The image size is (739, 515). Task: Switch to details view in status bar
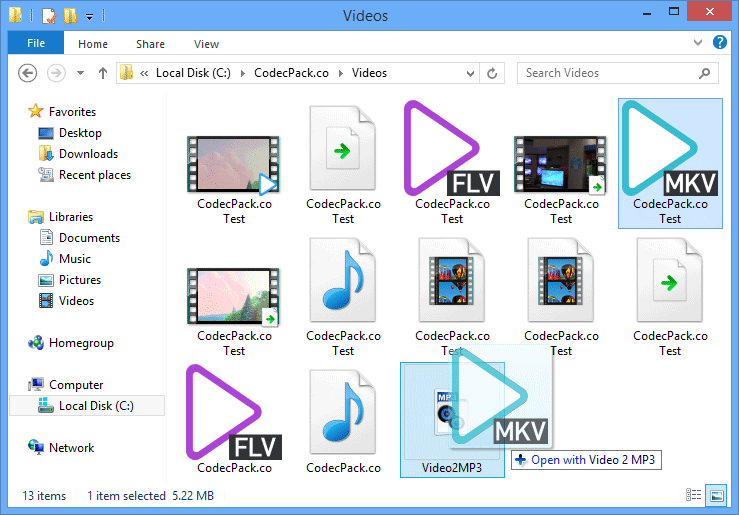tap(693, 495)
